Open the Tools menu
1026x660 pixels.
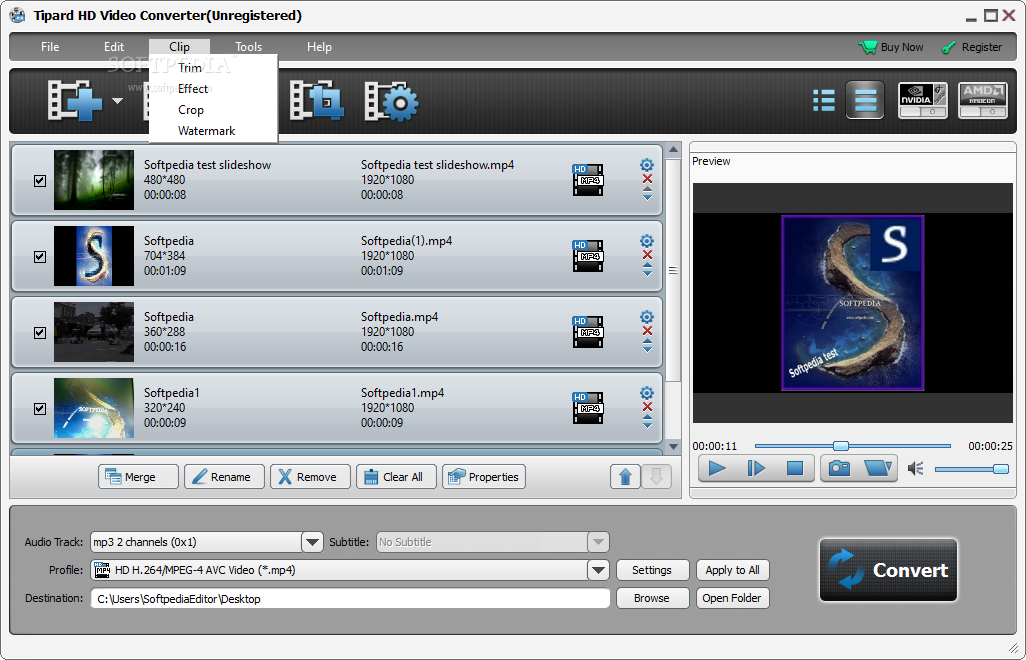click(249, 47)
